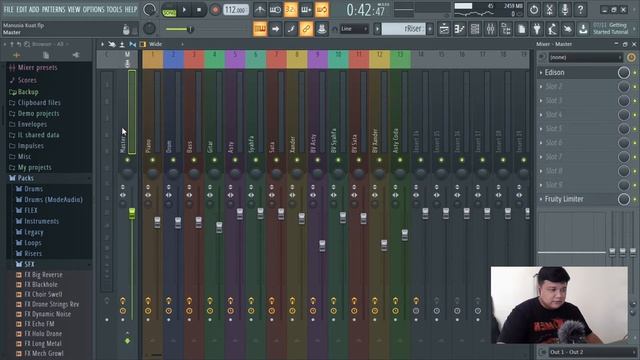Toggle wait for input to start playing
Image resolution: width=640 pixels, height=360 pixels.
click(275, 9)
